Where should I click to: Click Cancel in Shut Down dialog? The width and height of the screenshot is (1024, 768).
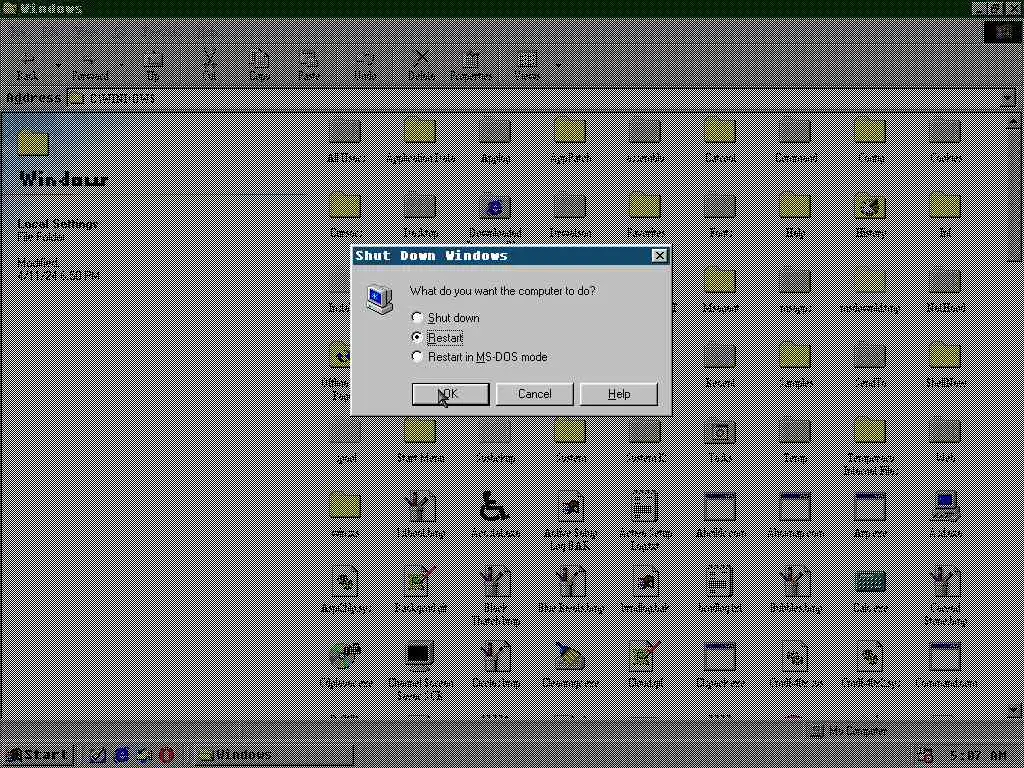(x=534, y=394)
